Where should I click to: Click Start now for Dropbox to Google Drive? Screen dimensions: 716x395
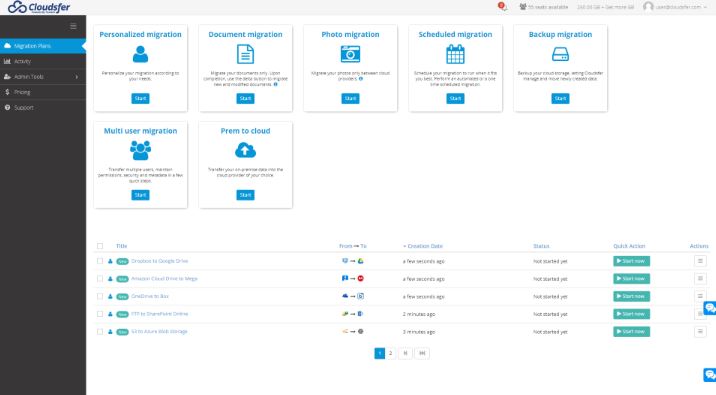point(632,261)
